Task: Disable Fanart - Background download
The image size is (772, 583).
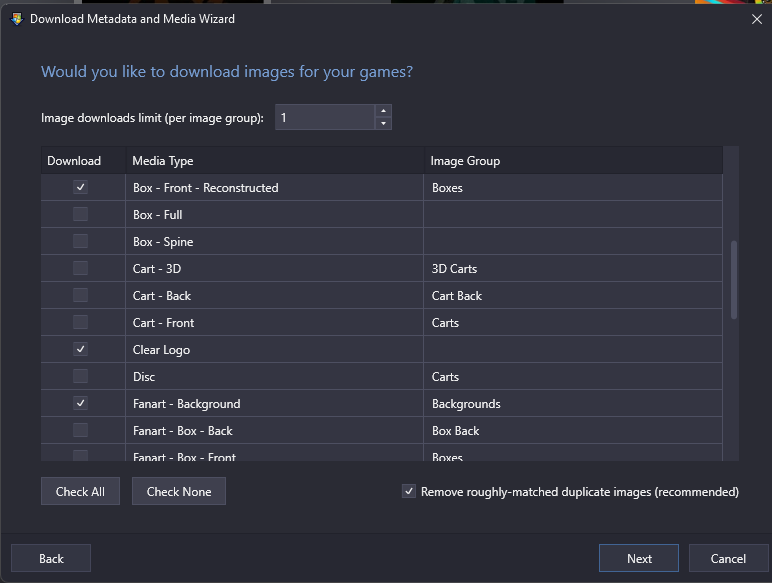Action: 80,403
